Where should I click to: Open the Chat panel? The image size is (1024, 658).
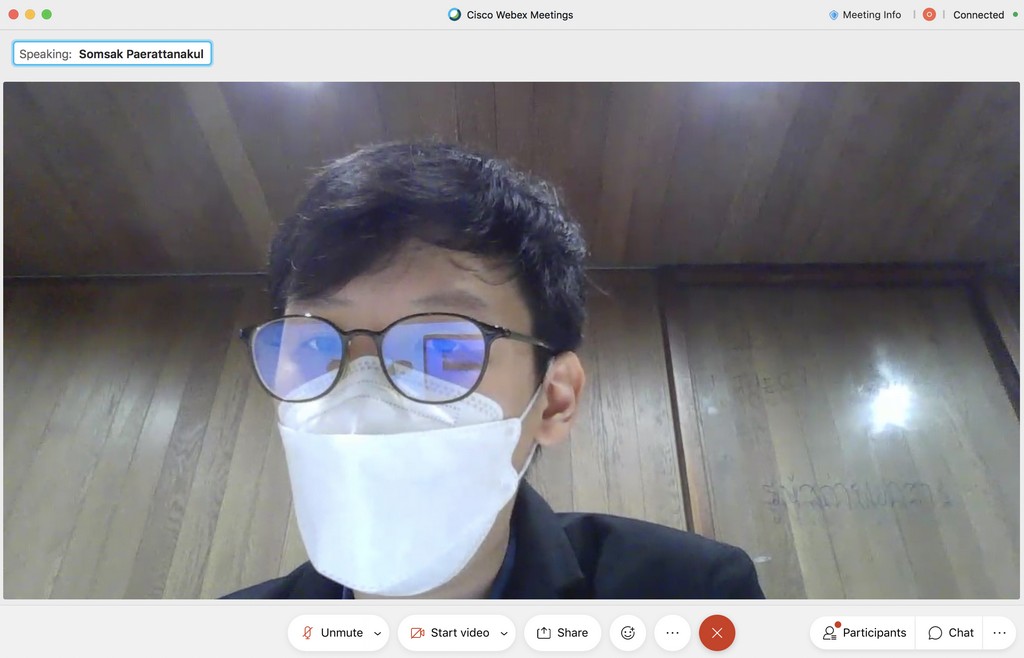950,633
